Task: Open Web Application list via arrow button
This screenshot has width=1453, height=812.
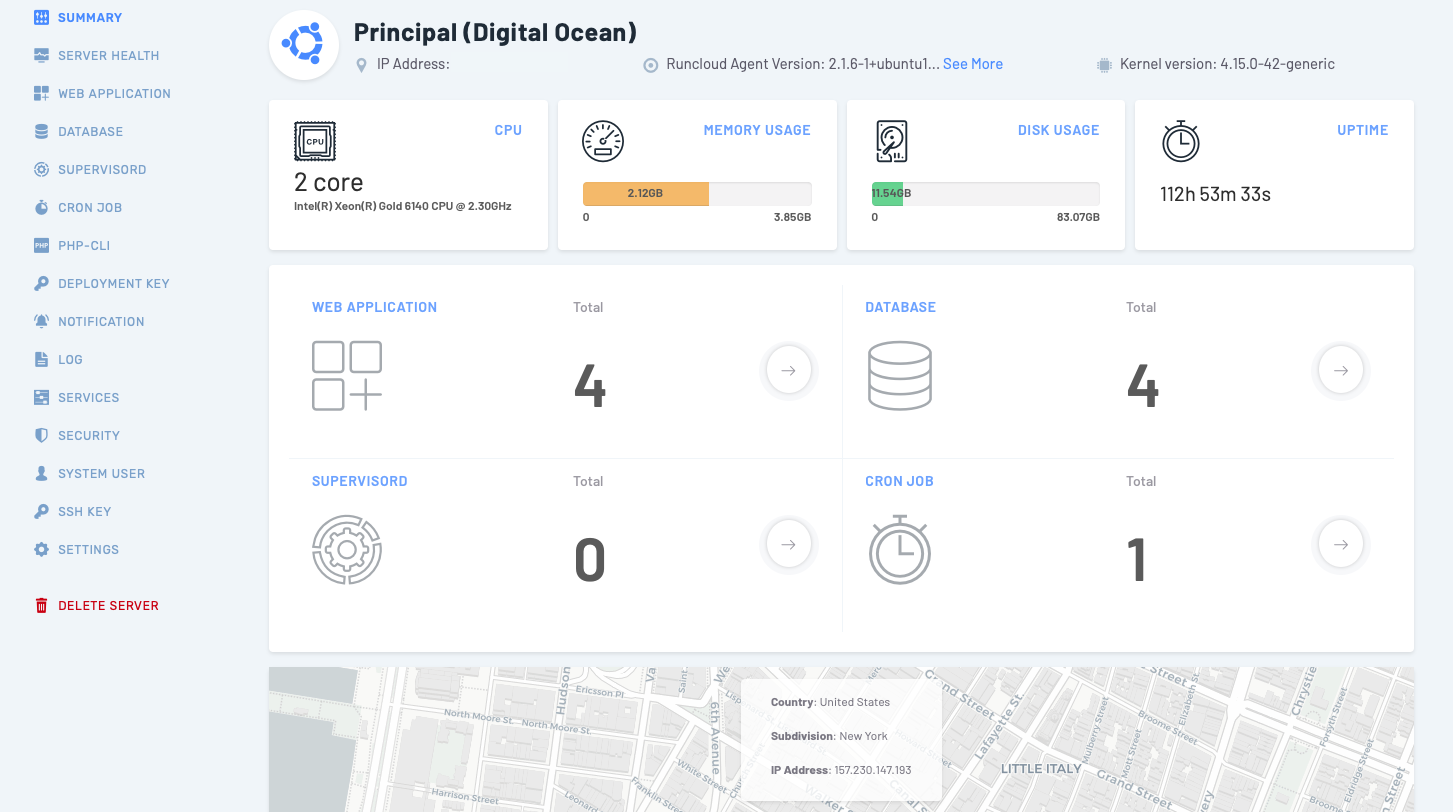Action: (788, 371)
